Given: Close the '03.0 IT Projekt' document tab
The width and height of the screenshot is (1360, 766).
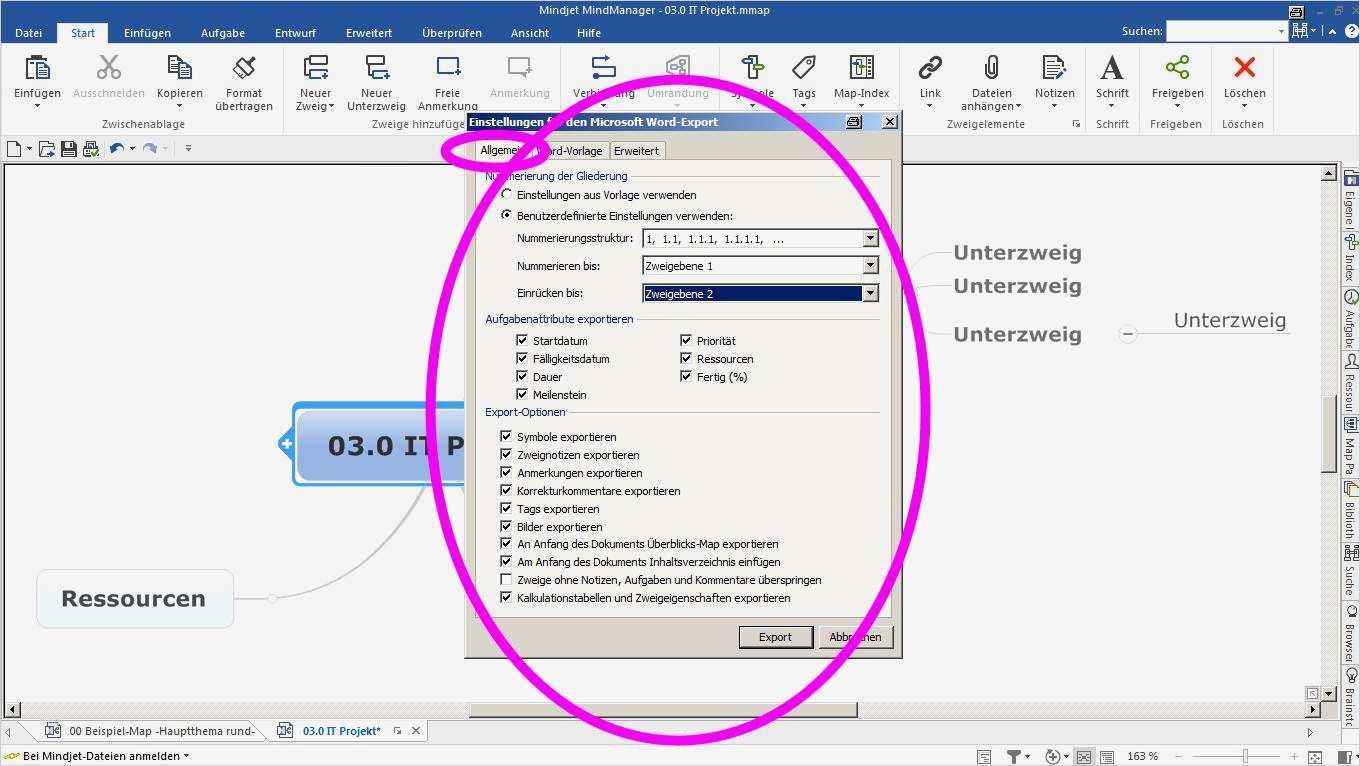Looking at the screenshot, I should (416, 731).
